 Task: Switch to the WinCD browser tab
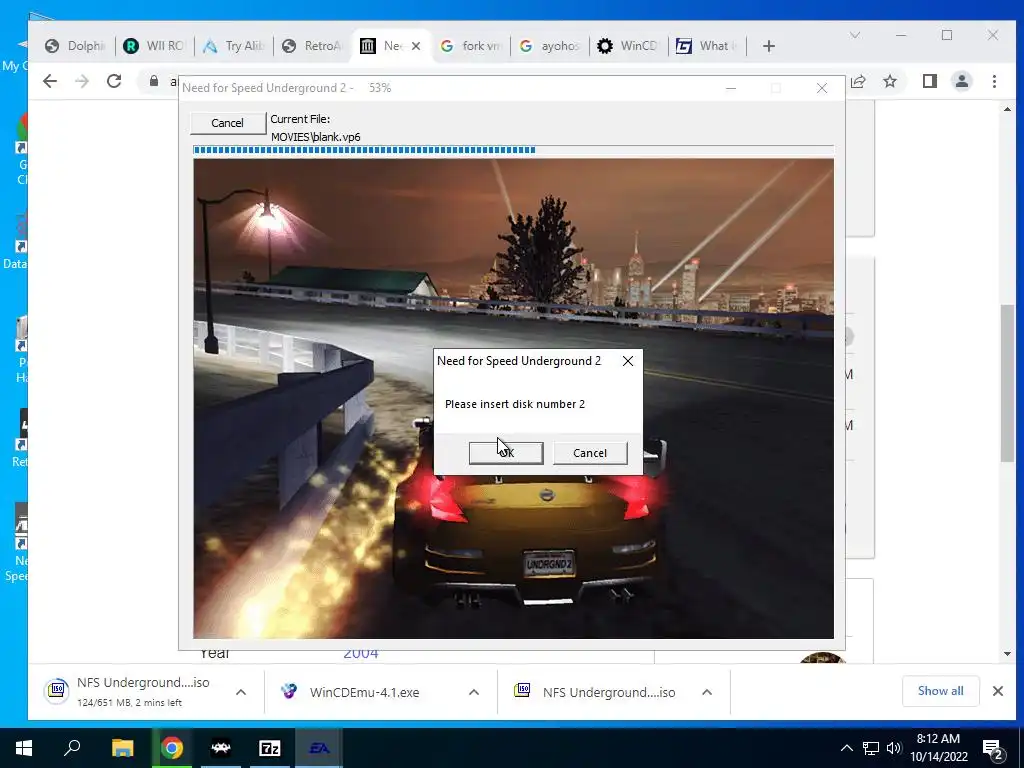click(629, 46)
